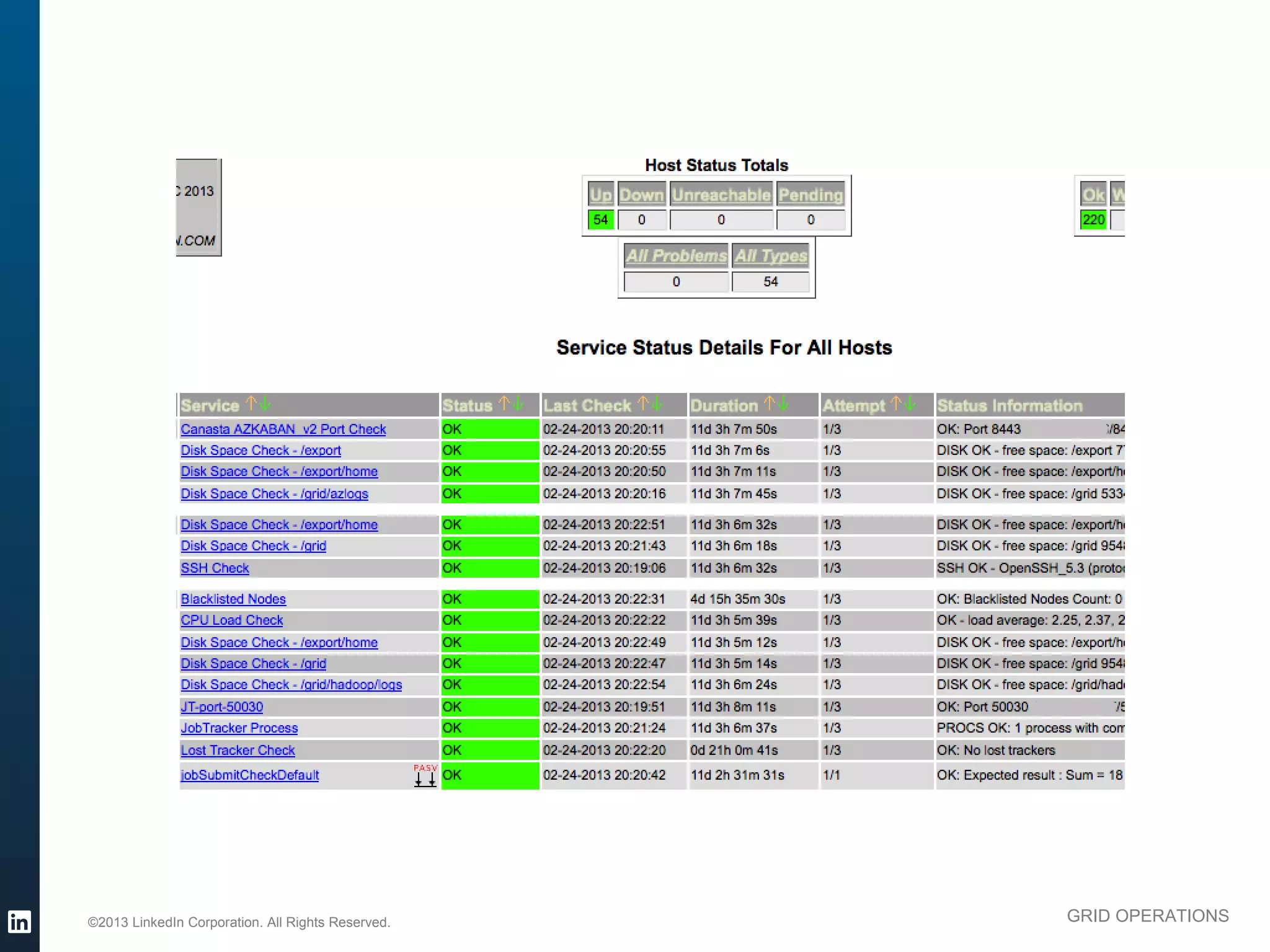Click the 'Host Status Totals' heading
Image resolution: width=1270 pixels, height=952 pixels.
click(716, 165)
